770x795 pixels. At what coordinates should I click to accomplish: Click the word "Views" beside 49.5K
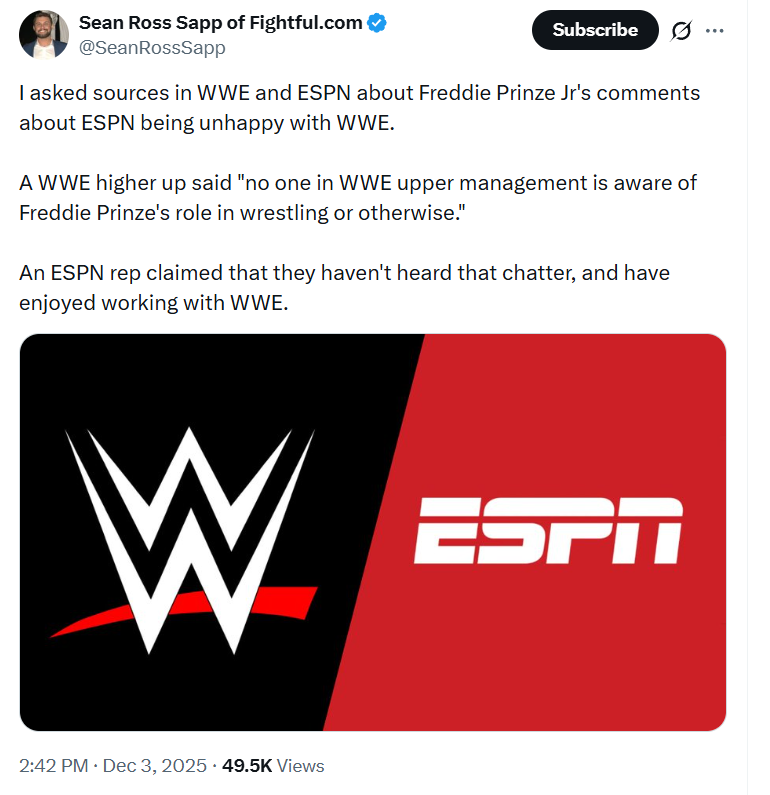pos(300,766)
